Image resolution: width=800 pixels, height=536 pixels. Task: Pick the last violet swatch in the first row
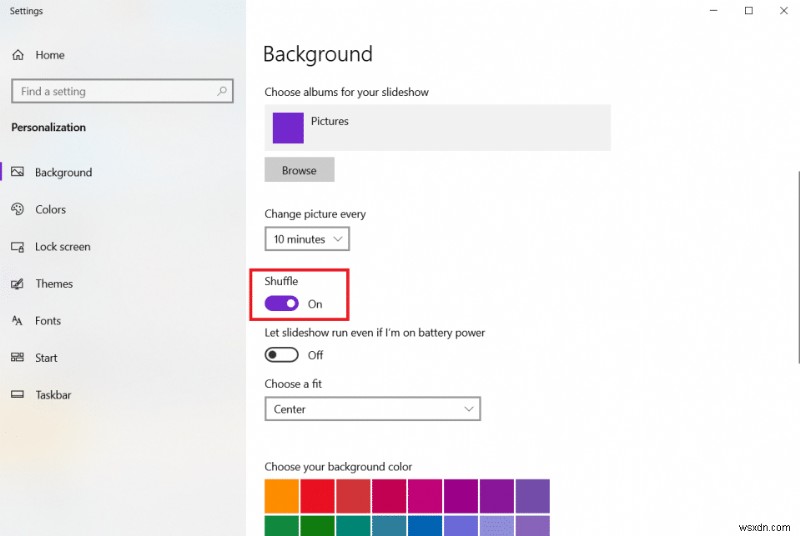coord(533,496)
